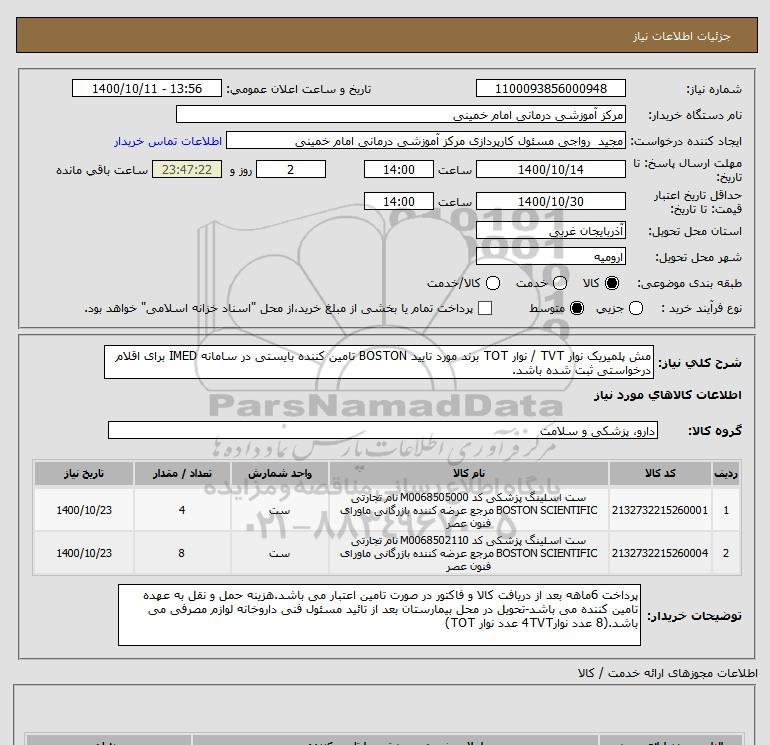Click the item name with code M0068505000

[468, 510]
